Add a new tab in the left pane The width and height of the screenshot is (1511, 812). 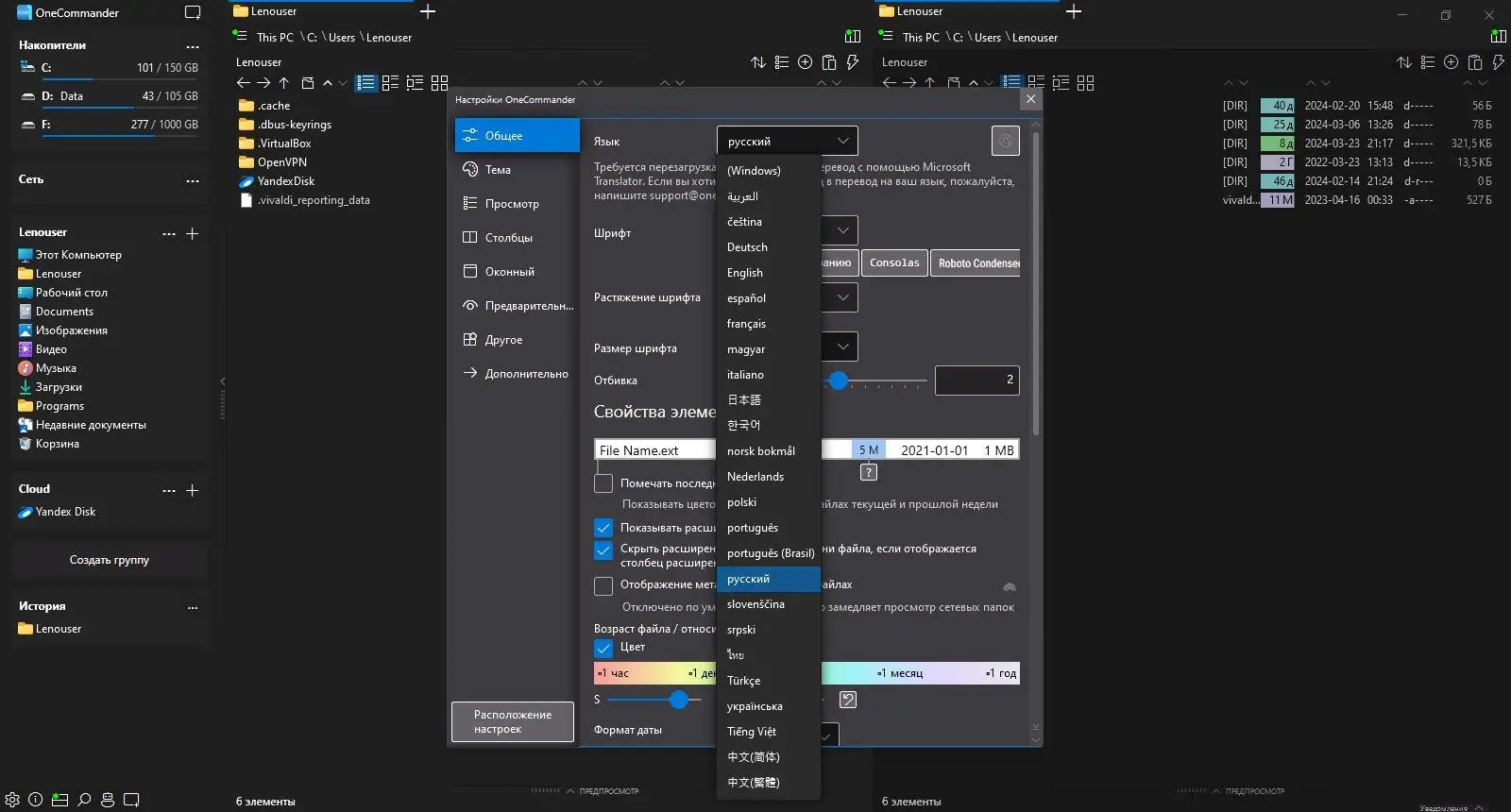click(x=428, y=11)
